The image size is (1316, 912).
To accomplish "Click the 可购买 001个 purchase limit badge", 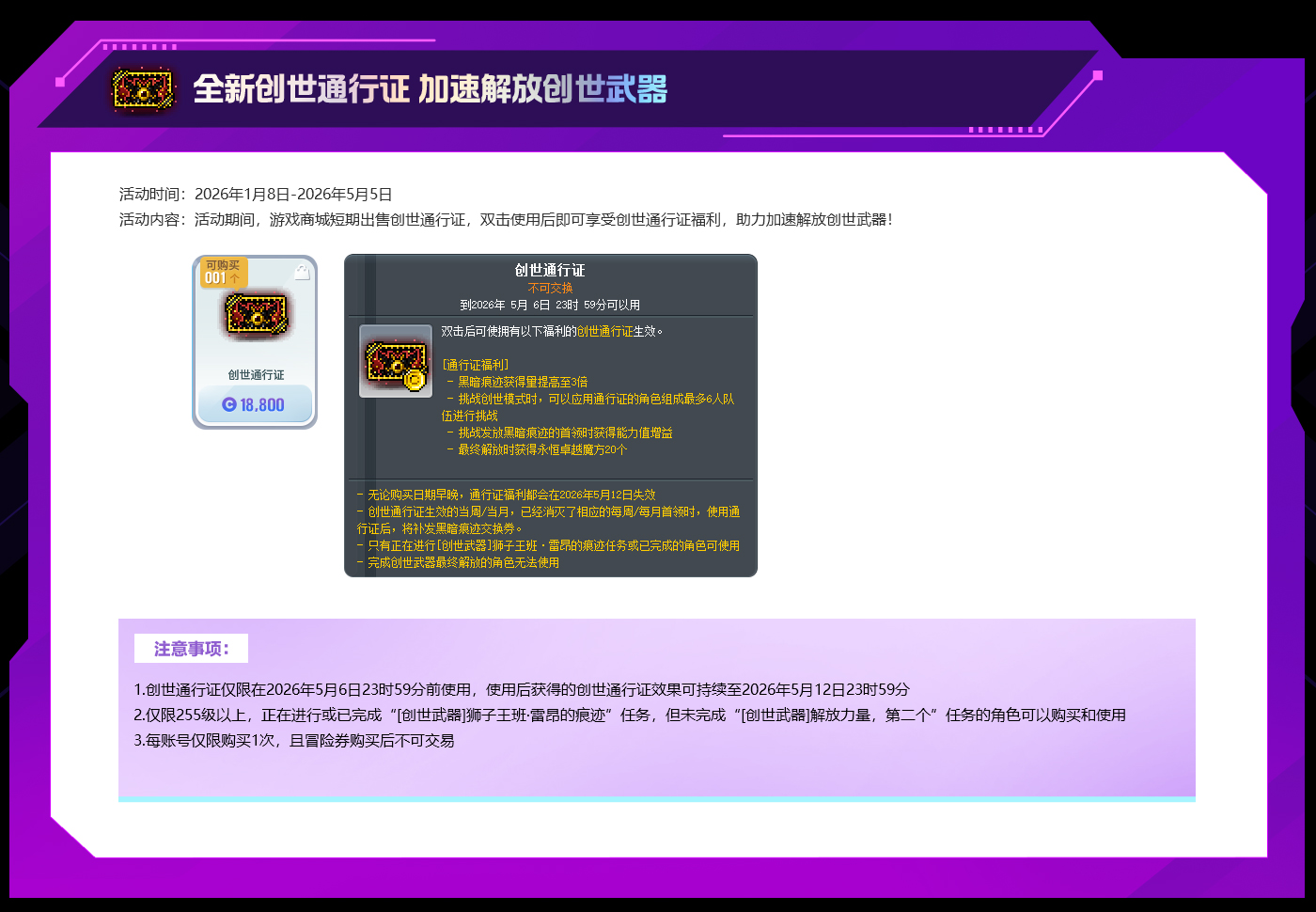I will (x=223, y=272).
